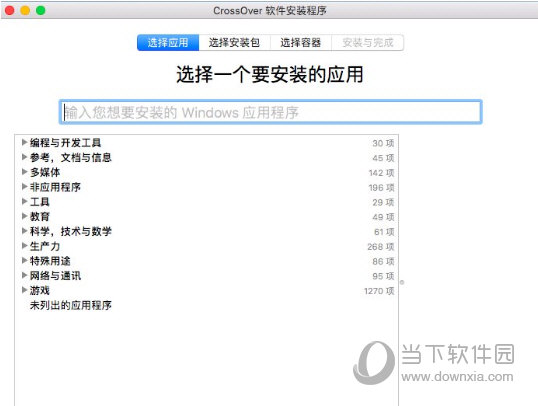Expand the 游戏 category triangle
The height and width of the screenshot is (406, 538).
24,290
